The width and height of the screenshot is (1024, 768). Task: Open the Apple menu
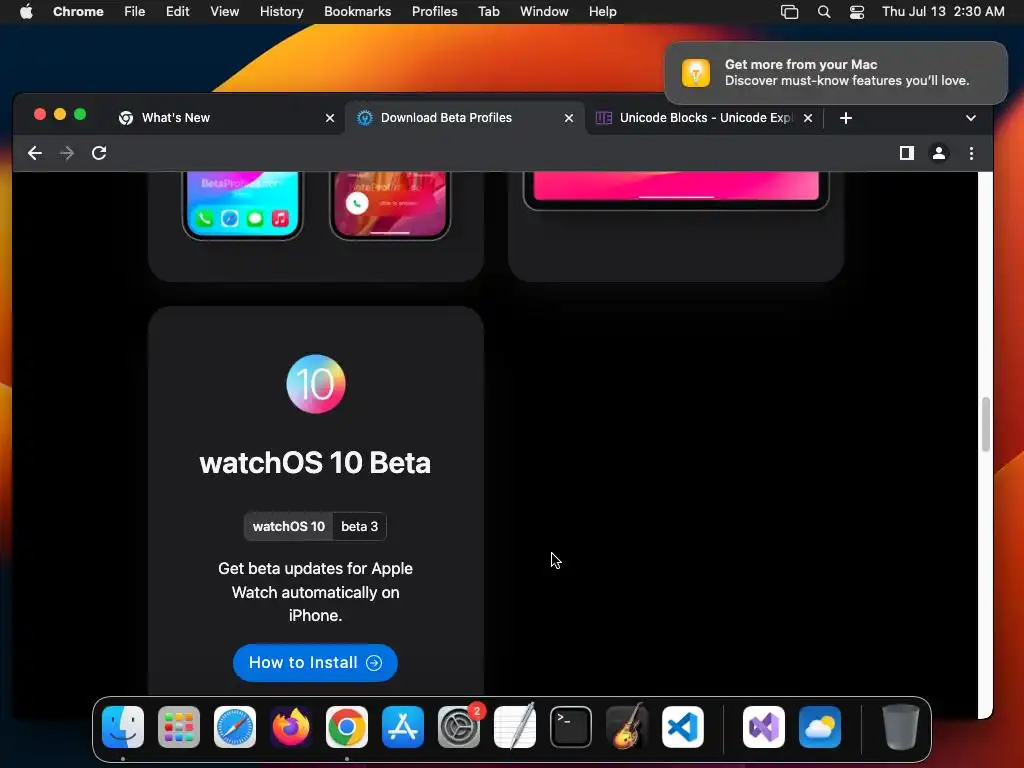pos(26,11)
